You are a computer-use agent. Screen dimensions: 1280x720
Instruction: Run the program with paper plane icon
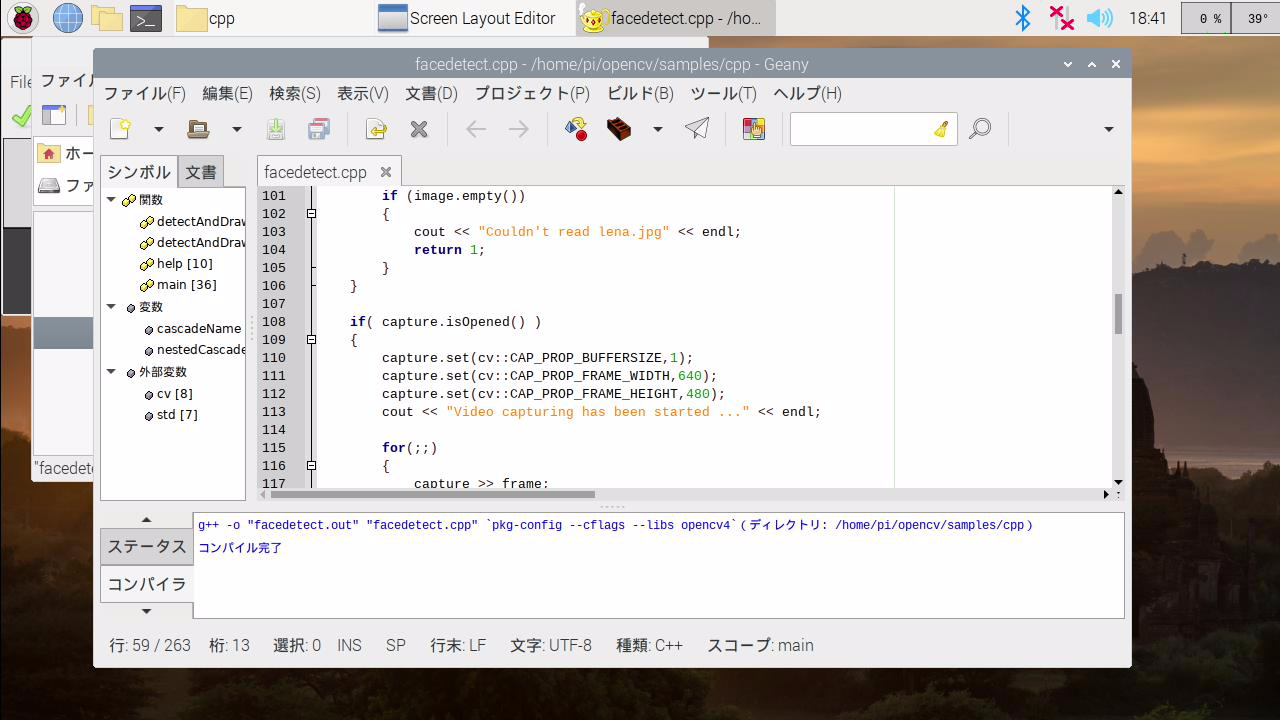coord(697,129)
